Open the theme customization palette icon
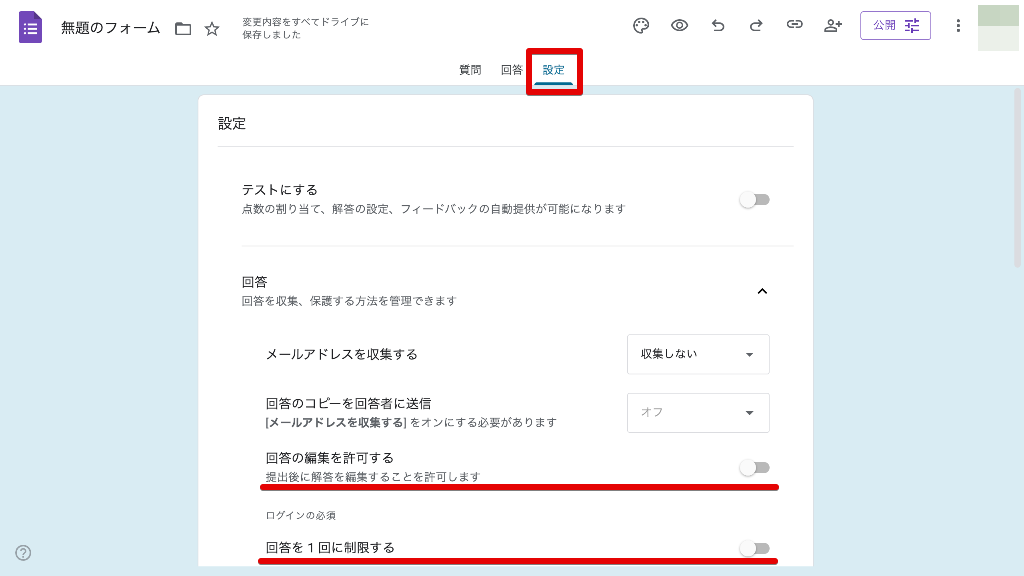 click(641, 26)
